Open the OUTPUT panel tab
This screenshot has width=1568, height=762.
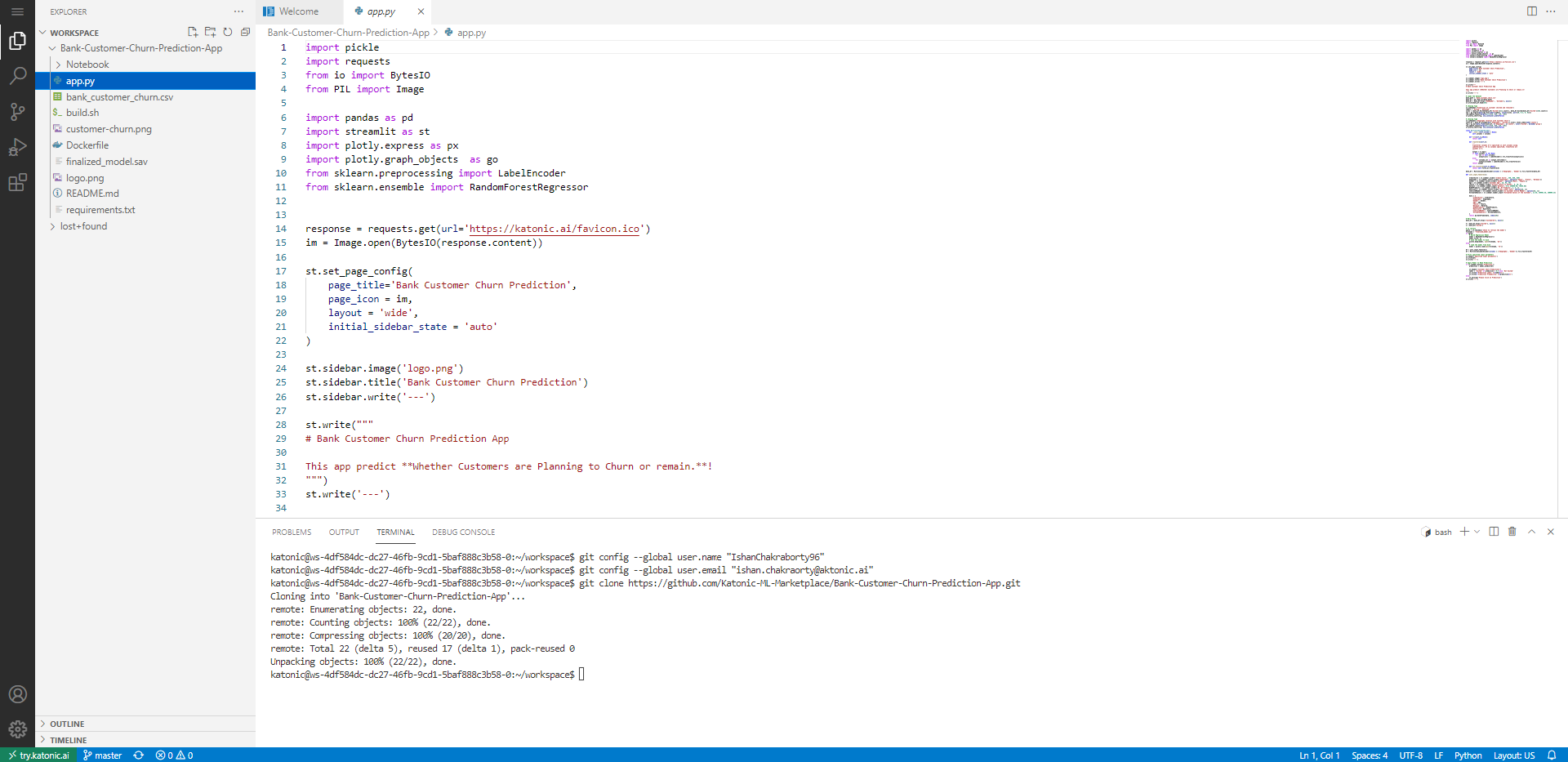pyautogui.click(x=344, y=532)
